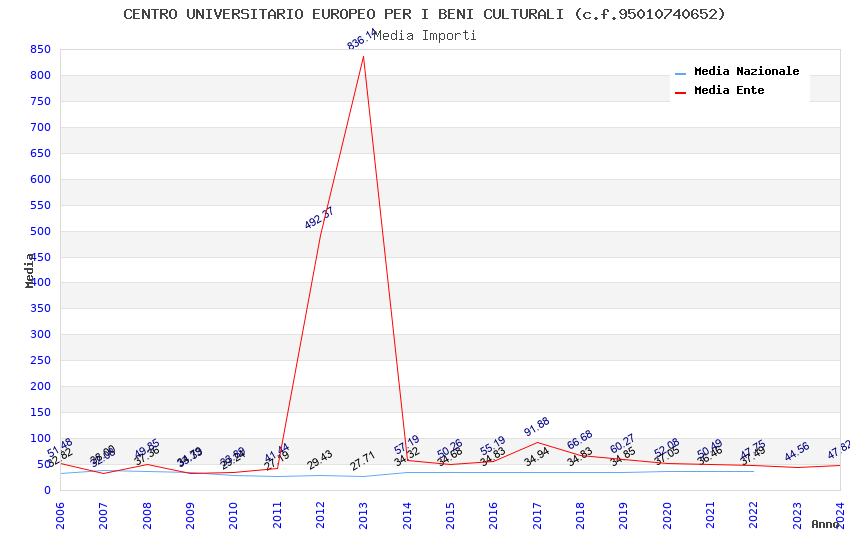Click x-axis year 2020

pyautogui.click(x=667, y=515)
